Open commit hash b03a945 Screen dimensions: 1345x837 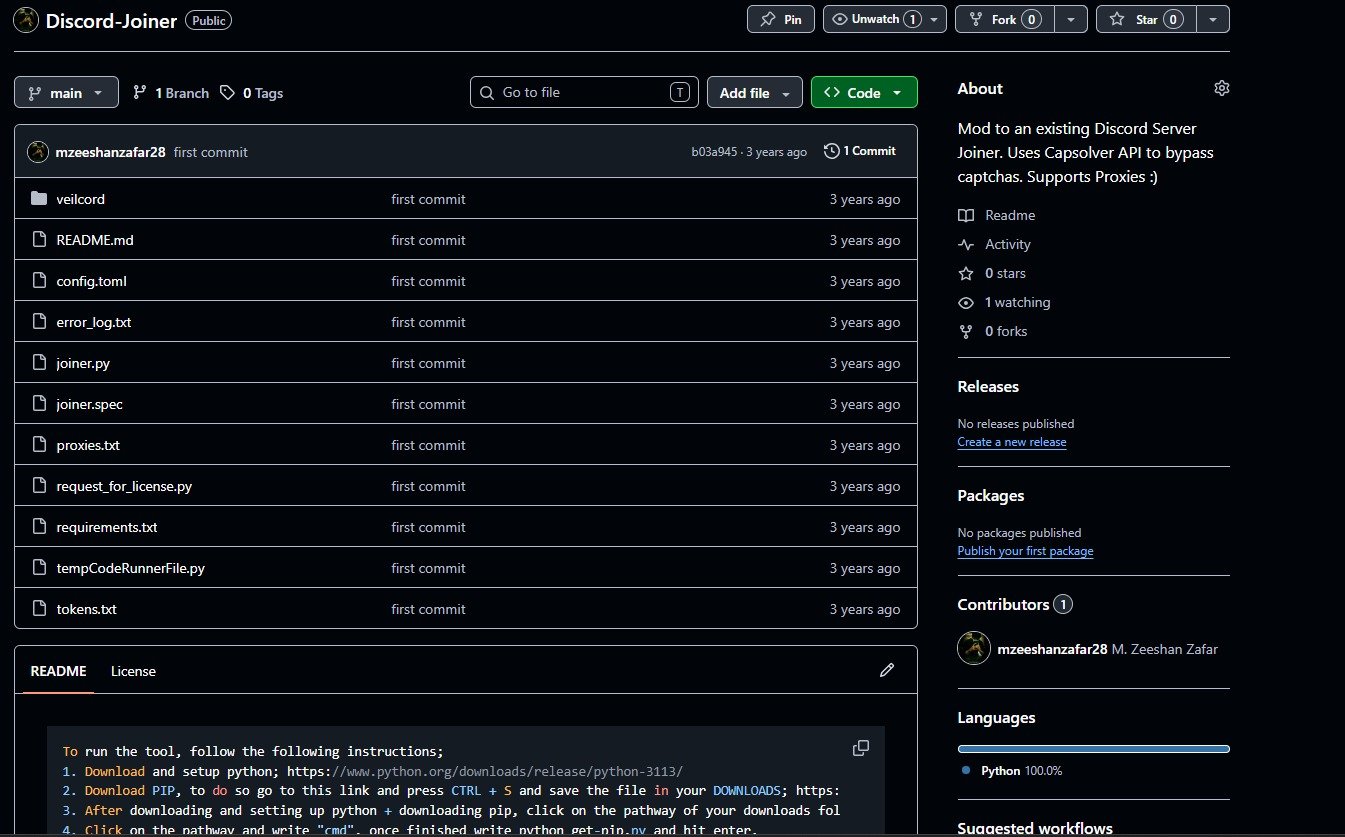click(714, 152)
